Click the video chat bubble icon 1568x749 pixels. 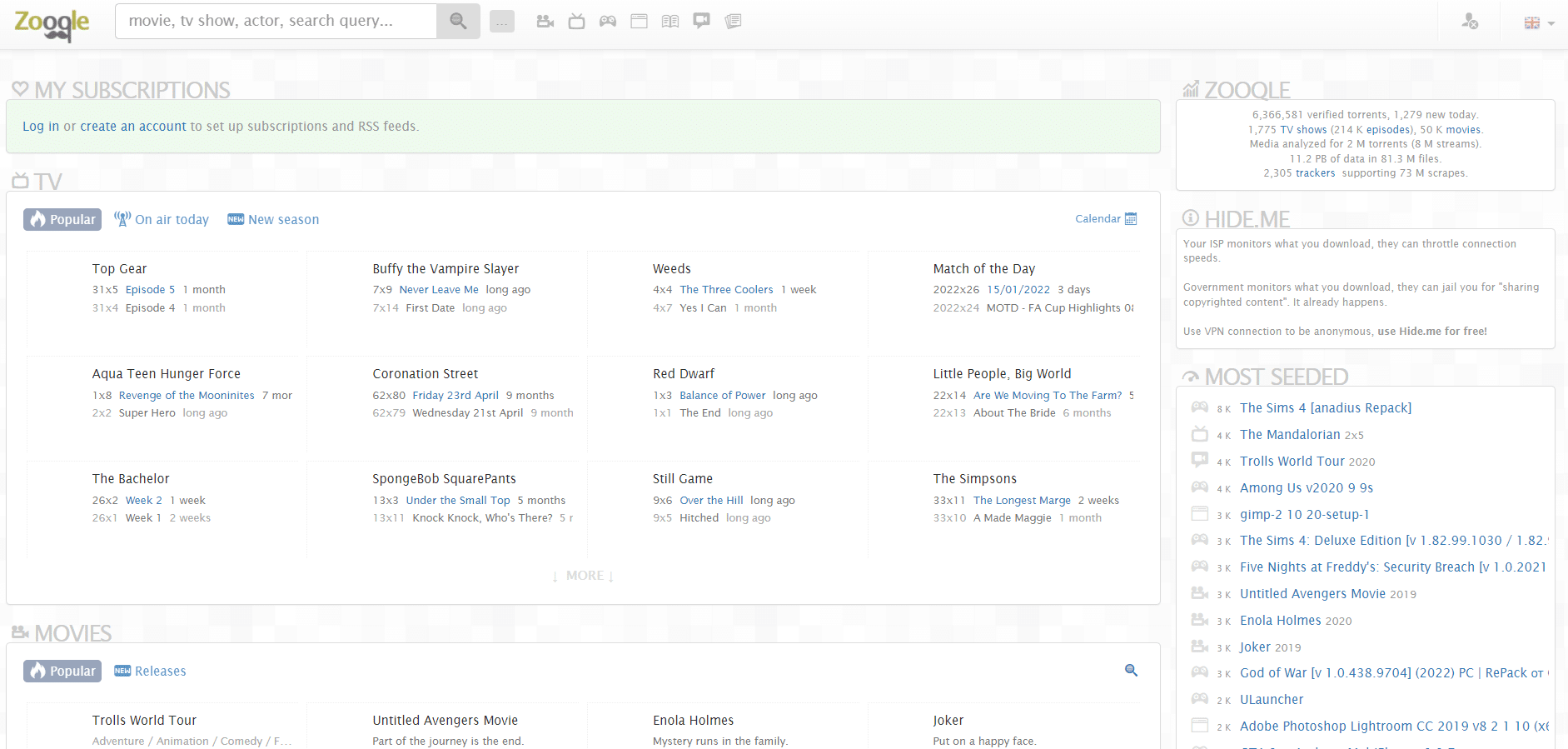click(702, 22)
